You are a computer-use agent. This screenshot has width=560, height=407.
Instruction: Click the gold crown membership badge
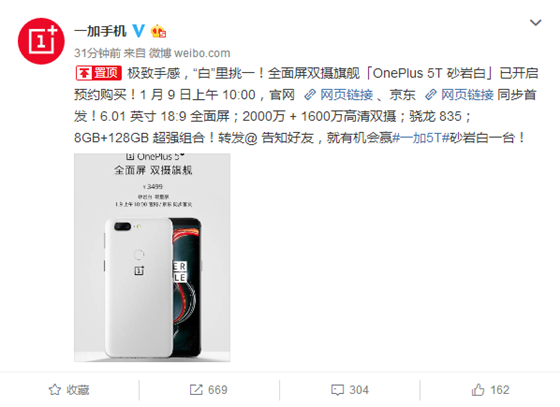(x=158, y=31)
